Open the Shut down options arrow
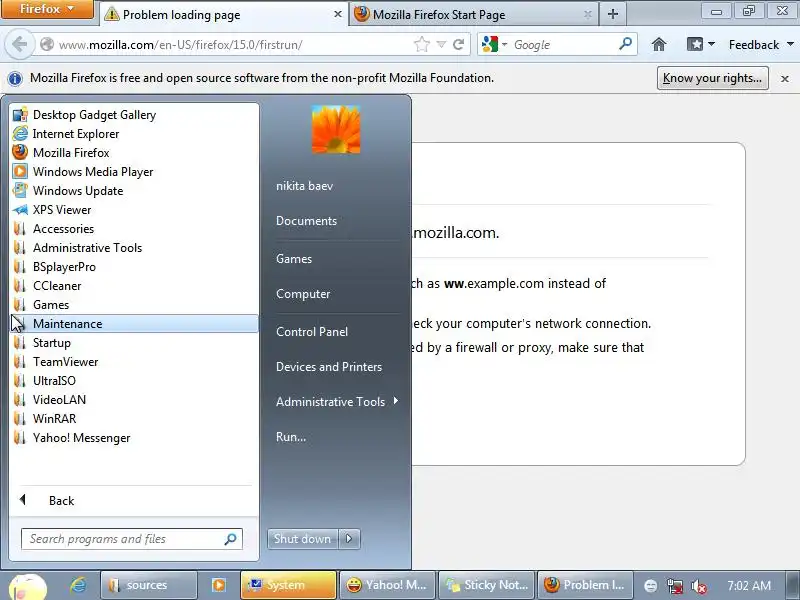800x600 pixels. tap(349, 539)
